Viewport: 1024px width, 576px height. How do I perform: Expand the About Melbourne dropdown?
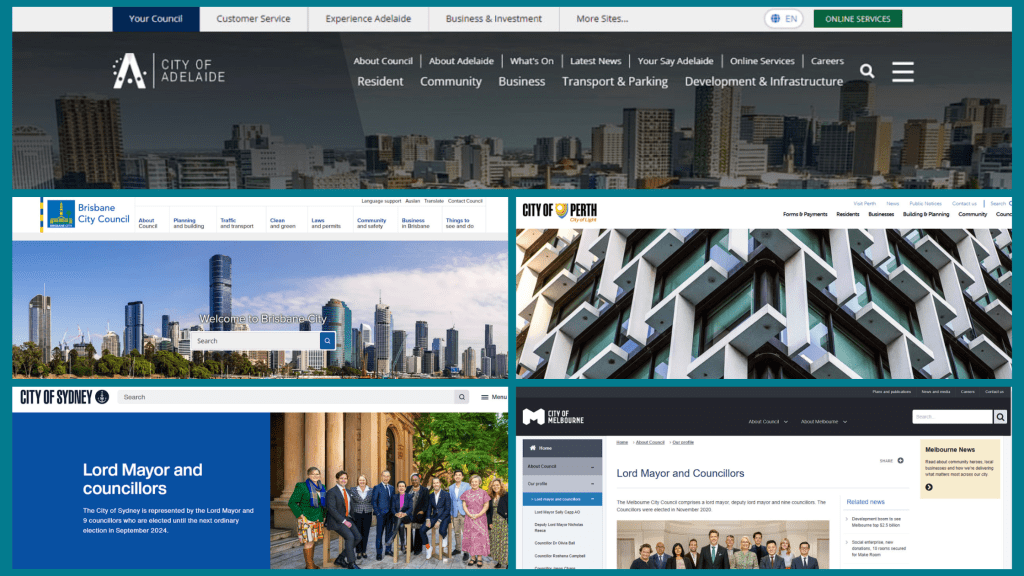tap(824, 422)
